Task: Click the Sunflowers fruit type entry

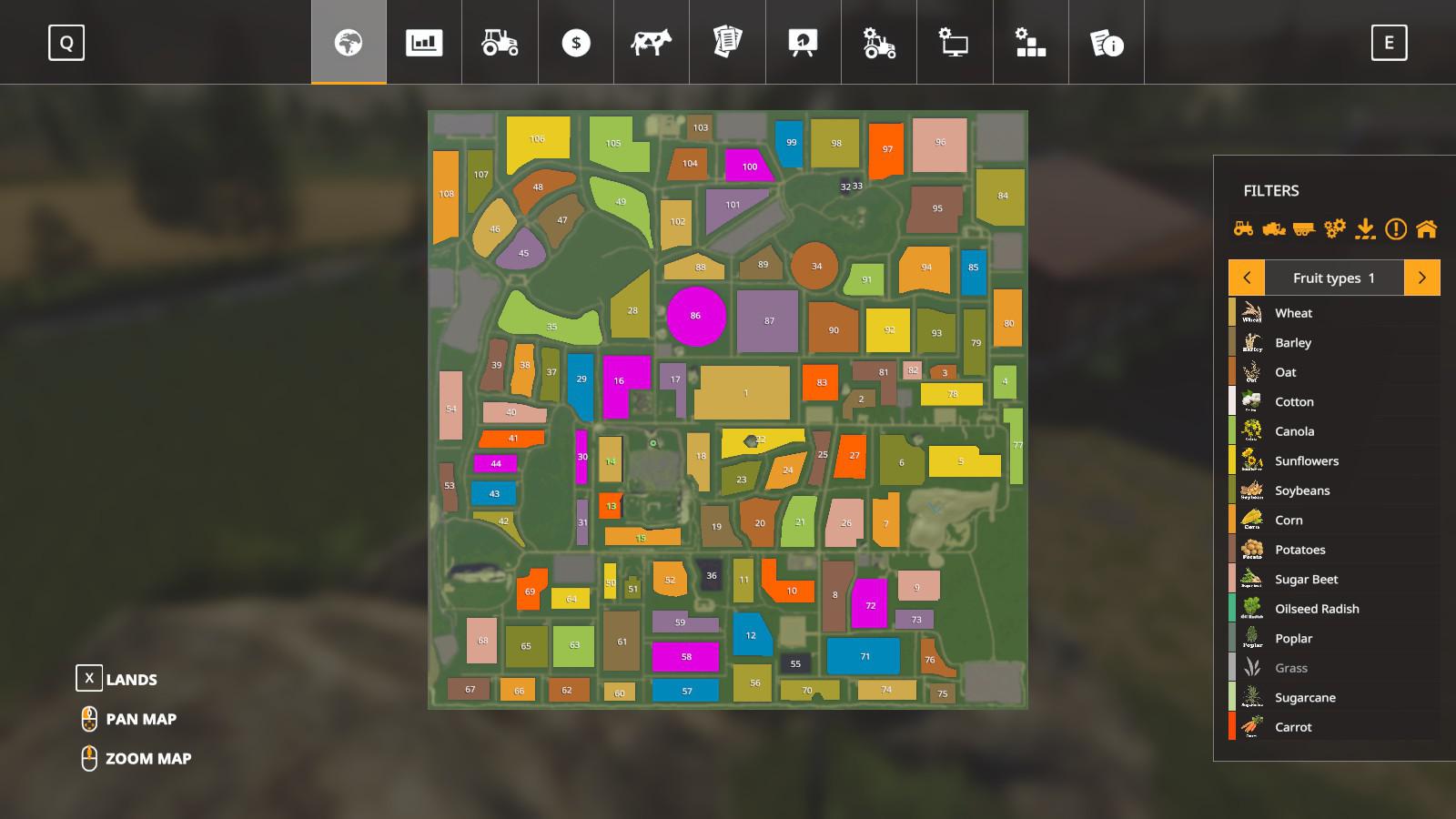Action: point(1306,461)
